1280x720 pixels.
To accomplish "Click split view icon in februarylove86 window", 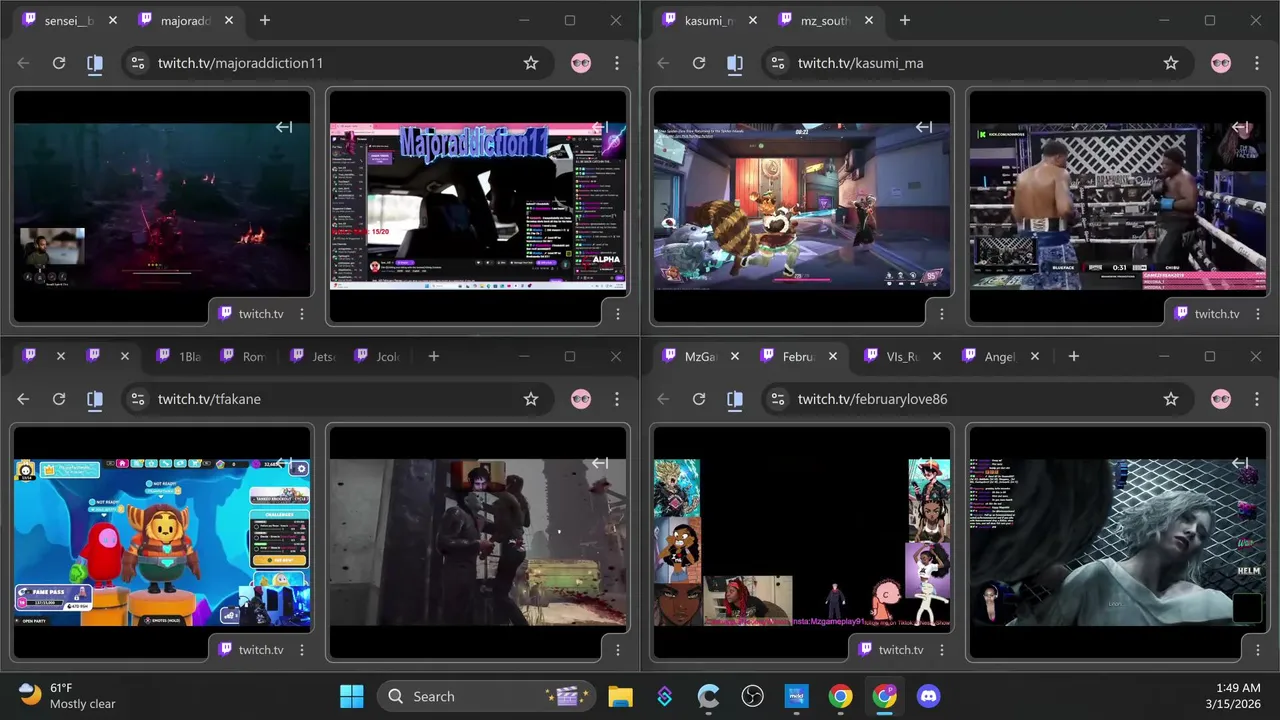I will [735, 399].
